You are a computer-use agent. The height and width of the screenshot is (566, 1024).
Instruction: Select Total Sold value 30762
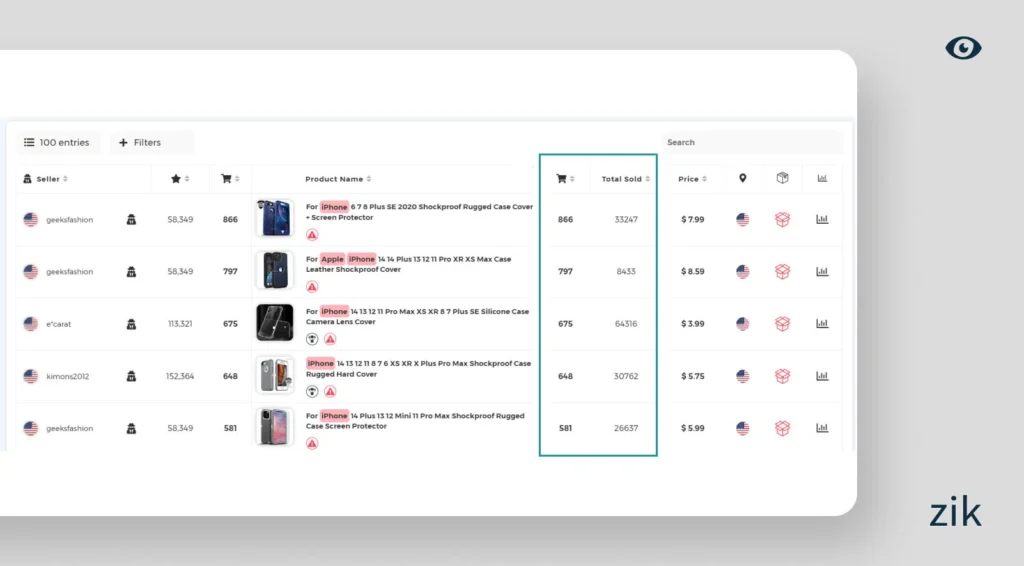click(x=626, y=376)
